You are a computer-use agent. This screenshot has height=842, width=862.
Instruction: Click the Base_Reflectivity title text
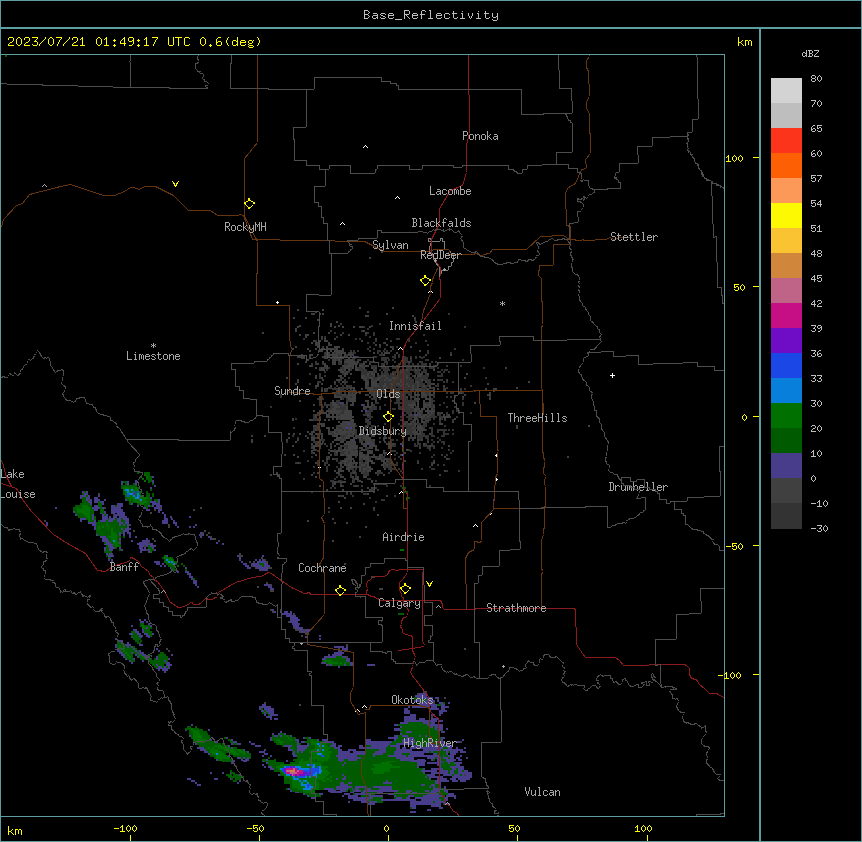click(431, 15)
